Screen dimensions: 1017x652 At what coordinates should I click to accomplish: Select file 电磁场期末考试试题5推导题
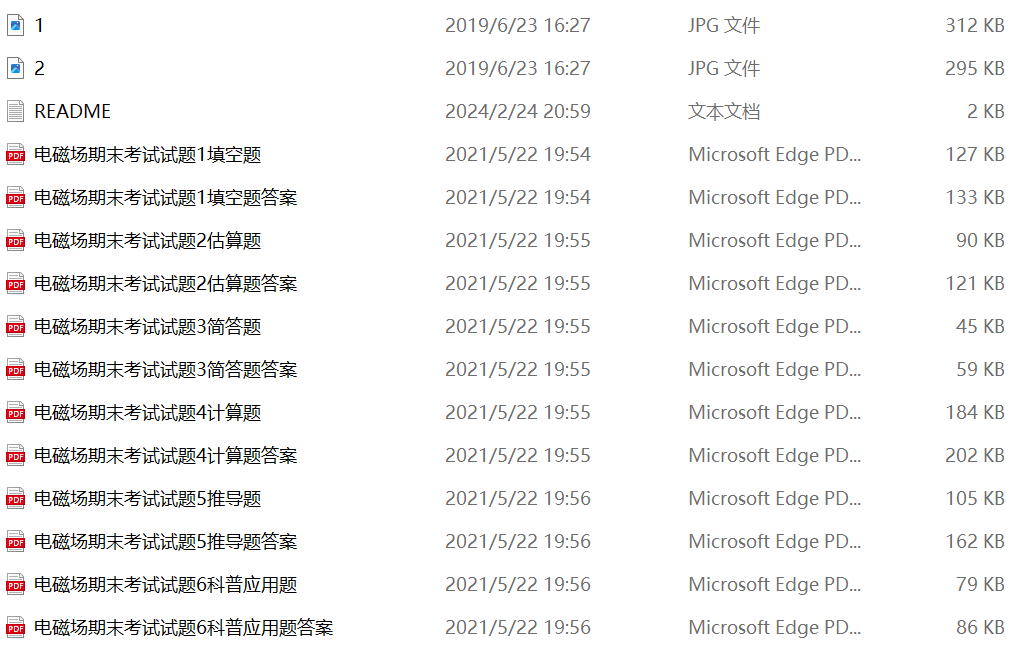pos(147,498)
